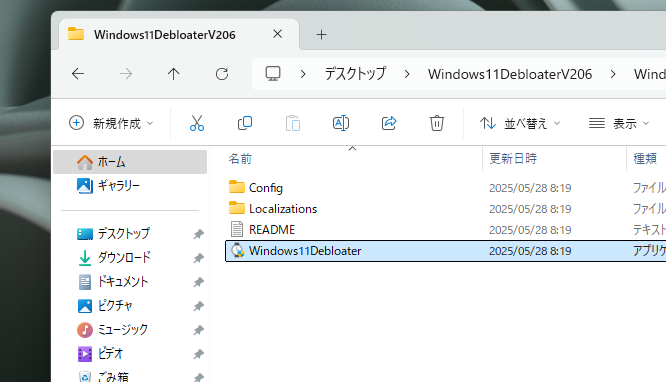Click the Localizations folder icon

[237, 208]
